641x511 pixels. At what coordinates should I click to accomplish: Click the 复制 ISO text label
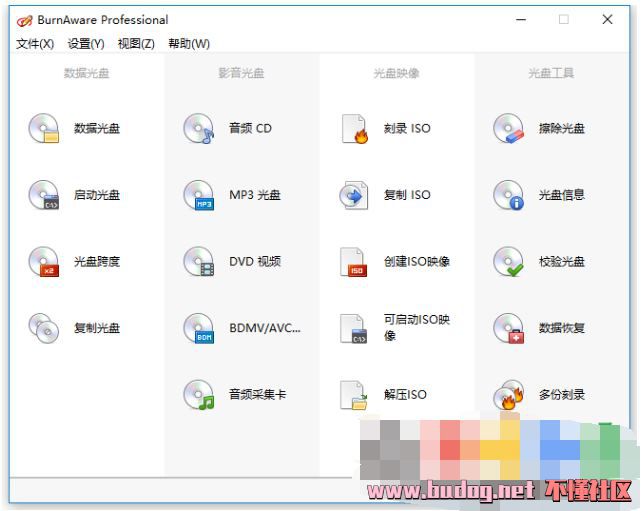coord(407,195)
